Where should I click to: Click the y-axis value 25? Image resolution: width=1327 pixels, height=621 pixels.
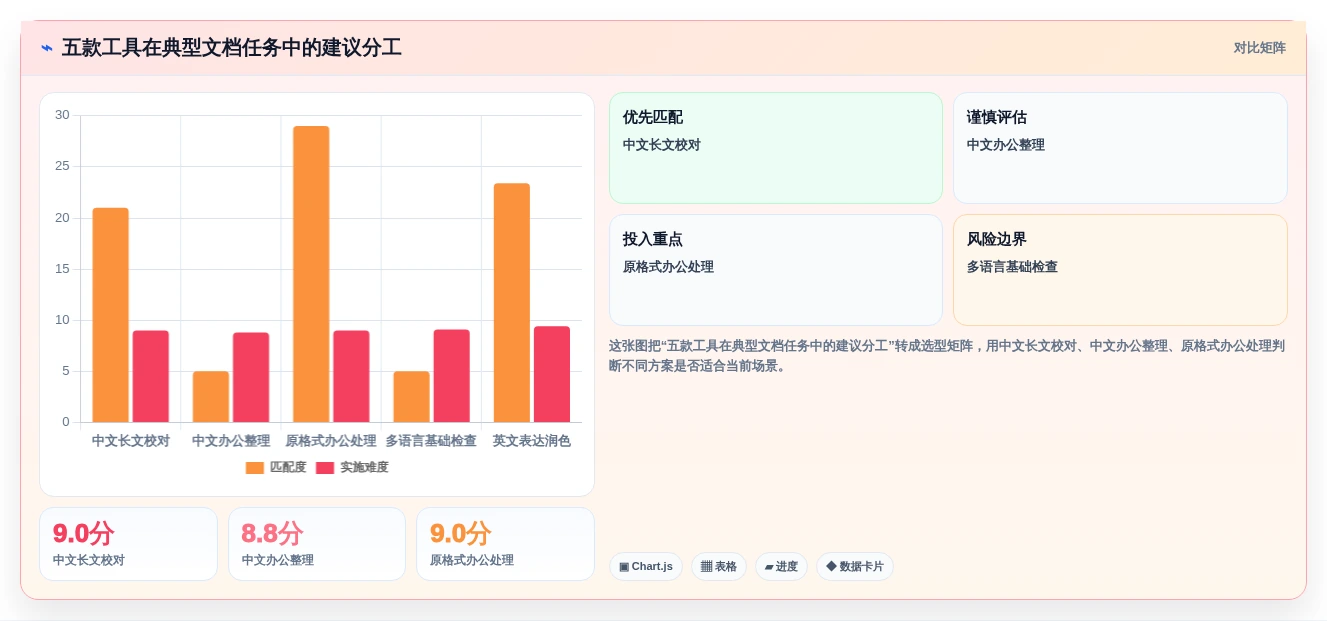click(62, 166)
